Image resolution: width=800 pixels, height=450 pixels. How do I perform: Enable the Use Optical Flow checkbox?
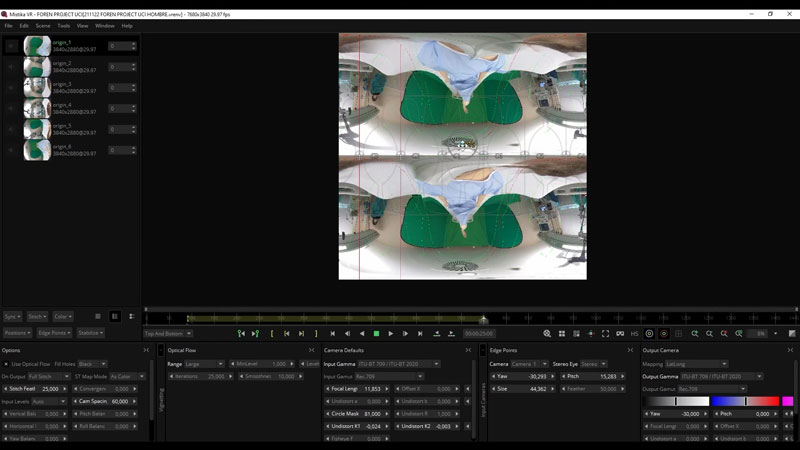click(6, 364)
